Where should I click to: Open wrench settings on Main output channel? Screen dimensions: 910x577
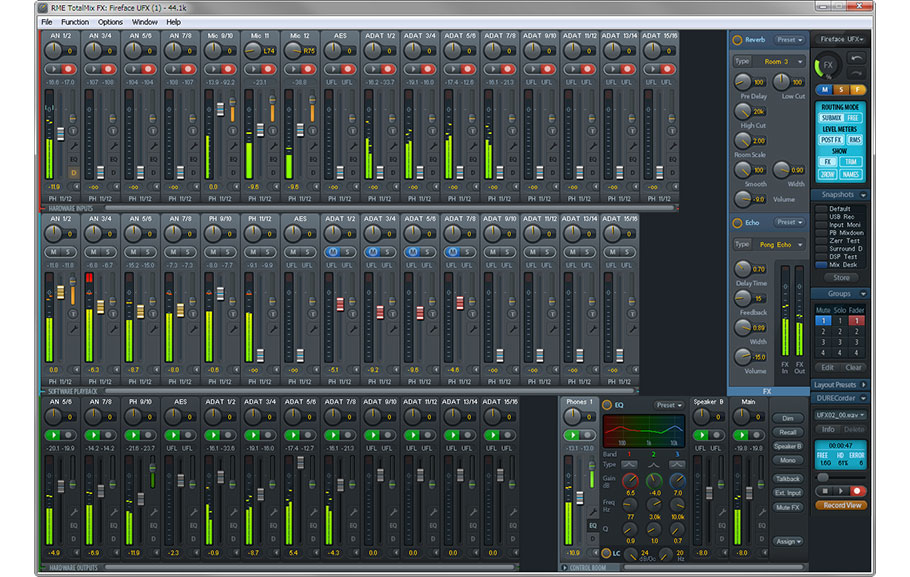pyautogui.click(x=762, y=512)
